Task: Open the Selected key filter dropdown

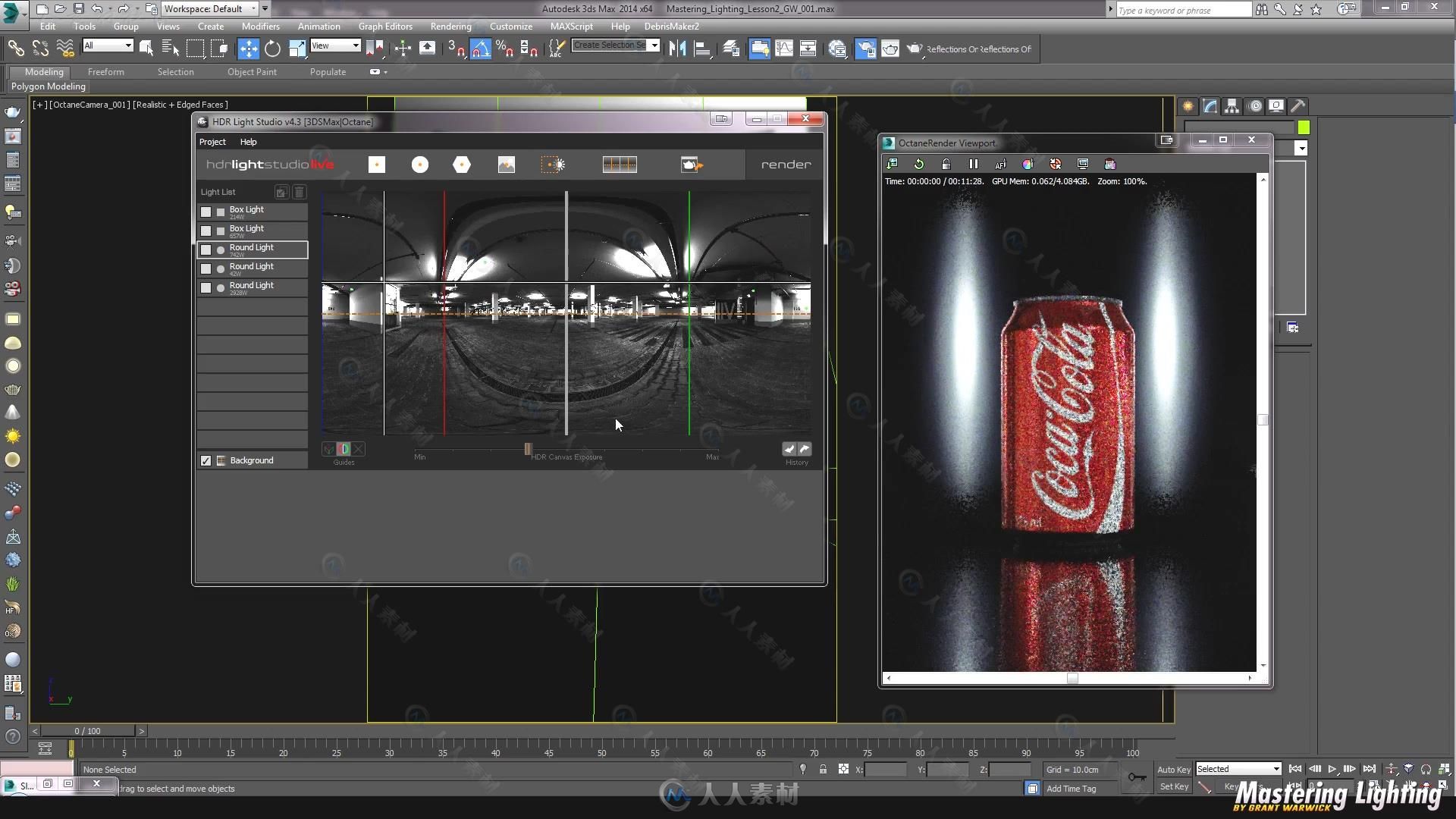Action: tap(1238, 769)
